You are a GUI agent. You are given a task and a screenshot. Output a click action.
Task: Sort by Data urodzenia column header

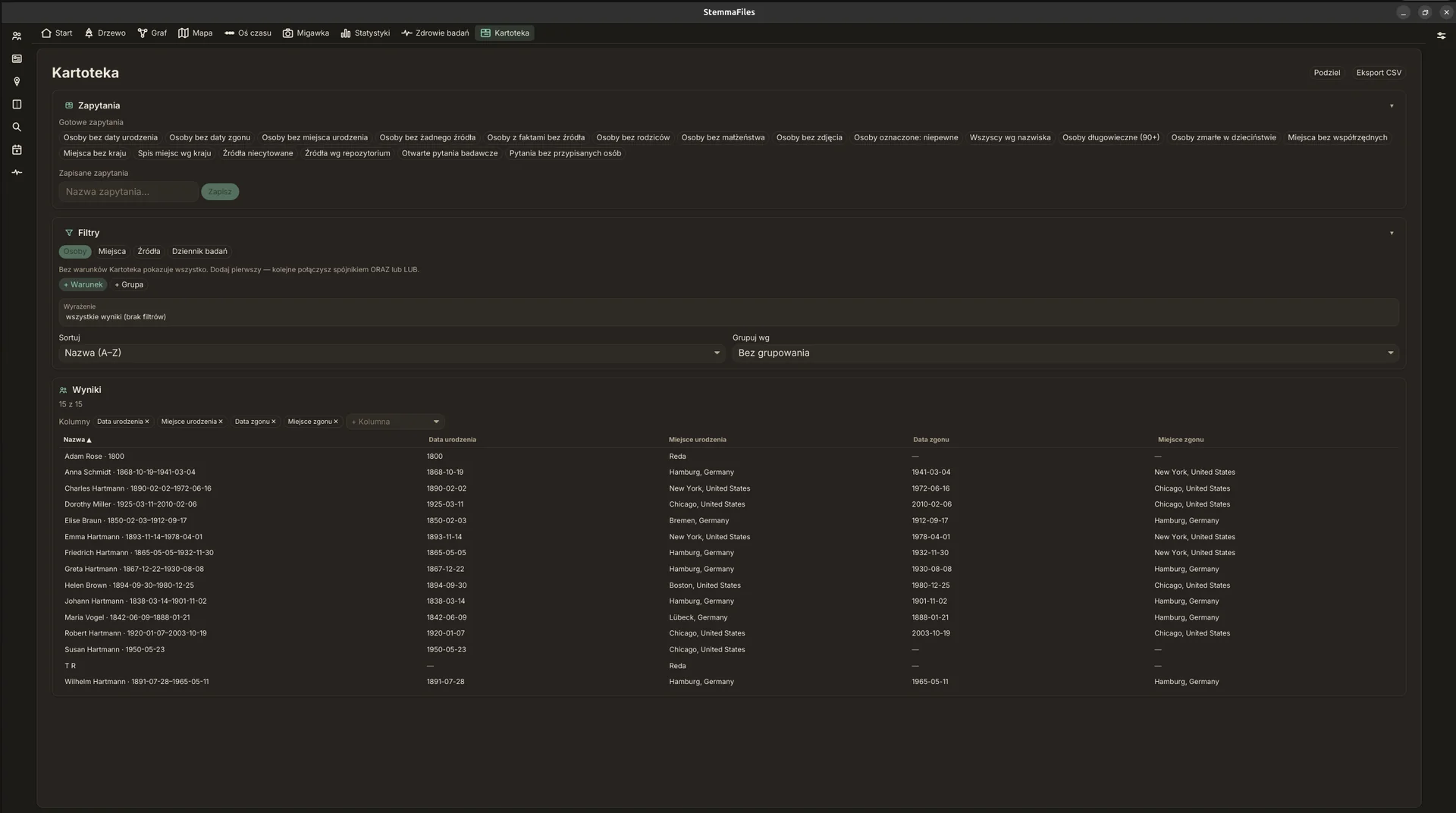click(x=452, y=440)
